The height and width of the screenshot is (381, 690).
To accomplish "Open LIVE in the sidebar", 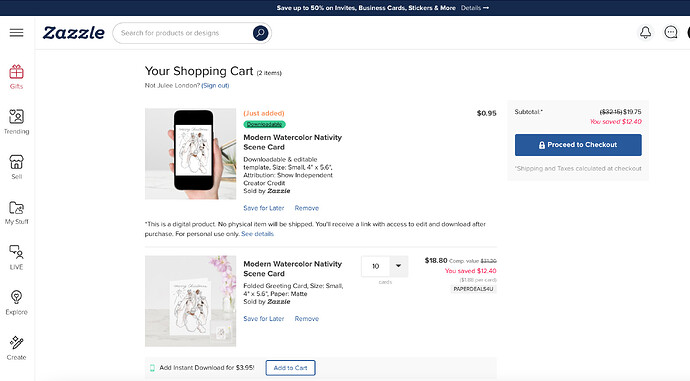I will point(16,258).
